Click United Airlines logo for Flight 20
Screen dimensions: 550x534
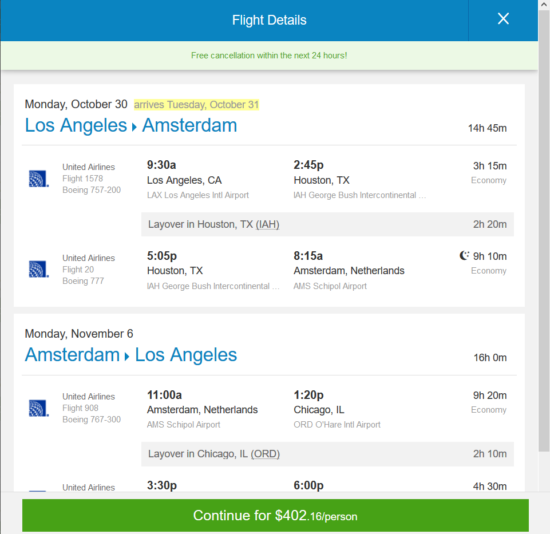point(38,269)
